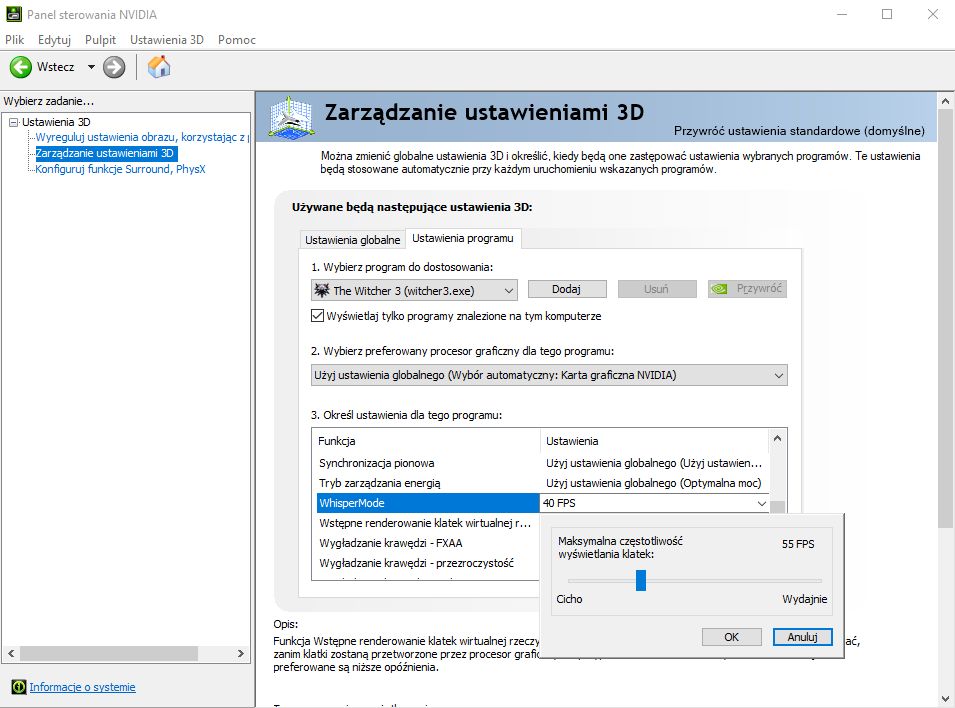Collapse the Ustawienia 3D tree node
Viewport: 955px width, 708px height.
13,122
